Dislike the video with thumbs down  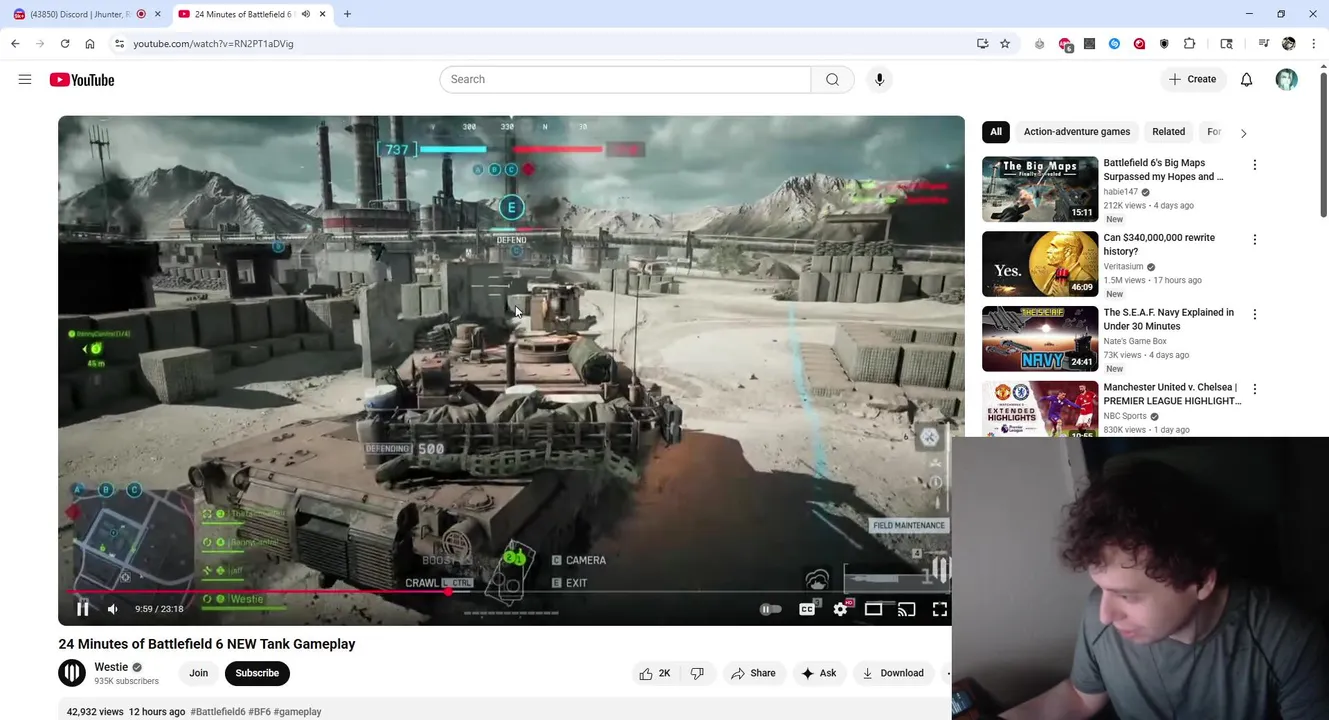(698, 674)
